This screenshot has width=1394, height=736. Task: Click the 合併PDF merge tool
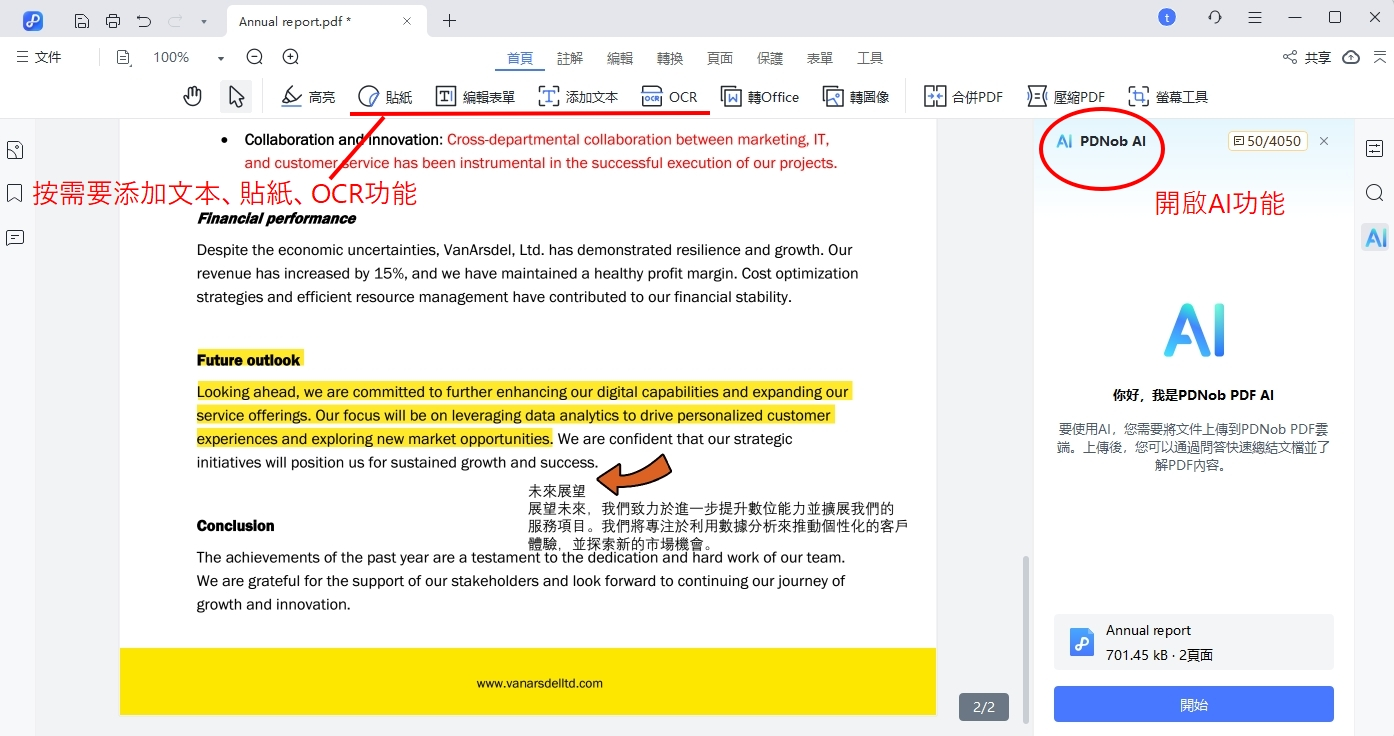[962, 96]
